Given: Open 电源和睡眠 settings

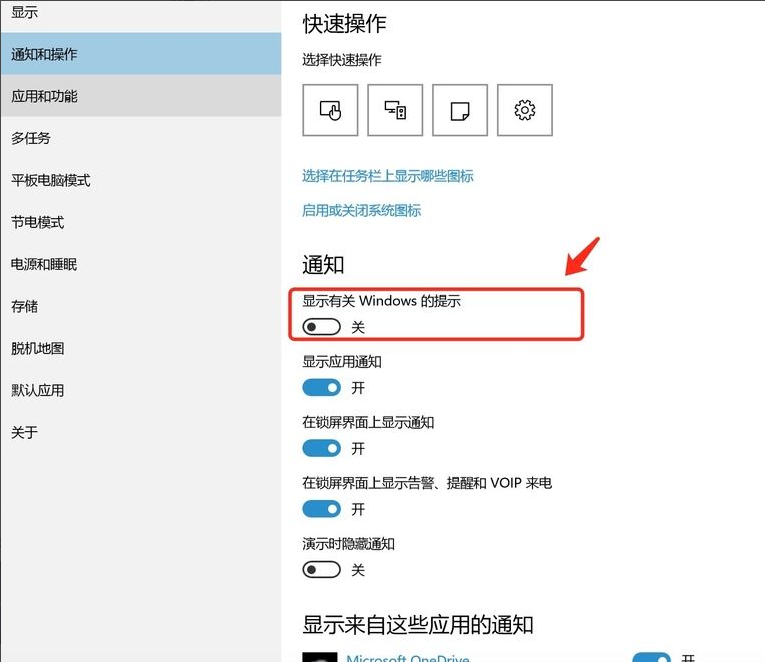Looking at the screenshot, I should 44,264.
